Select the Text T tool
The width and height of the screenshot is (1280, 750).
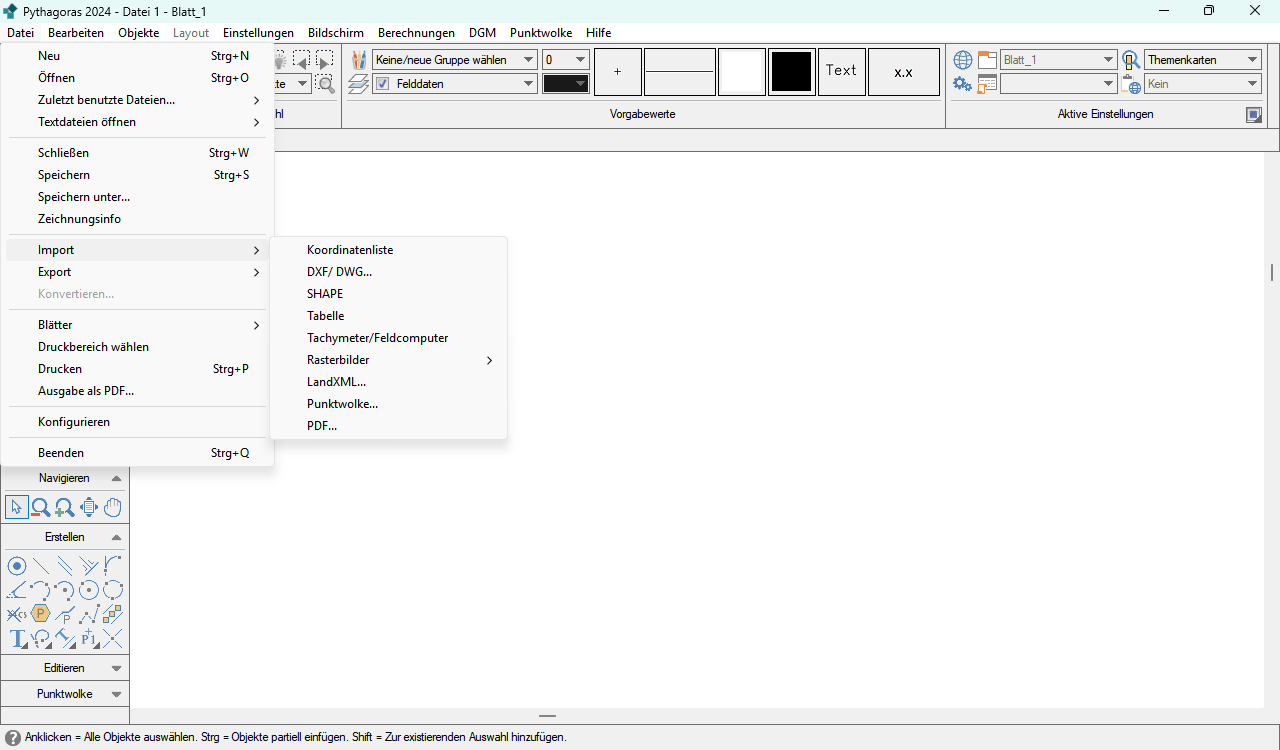click(16, 638)
